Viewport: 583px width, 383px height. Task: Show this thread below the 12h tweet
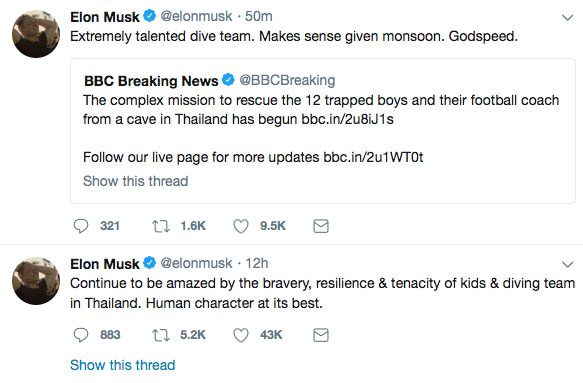coord(123,365)
